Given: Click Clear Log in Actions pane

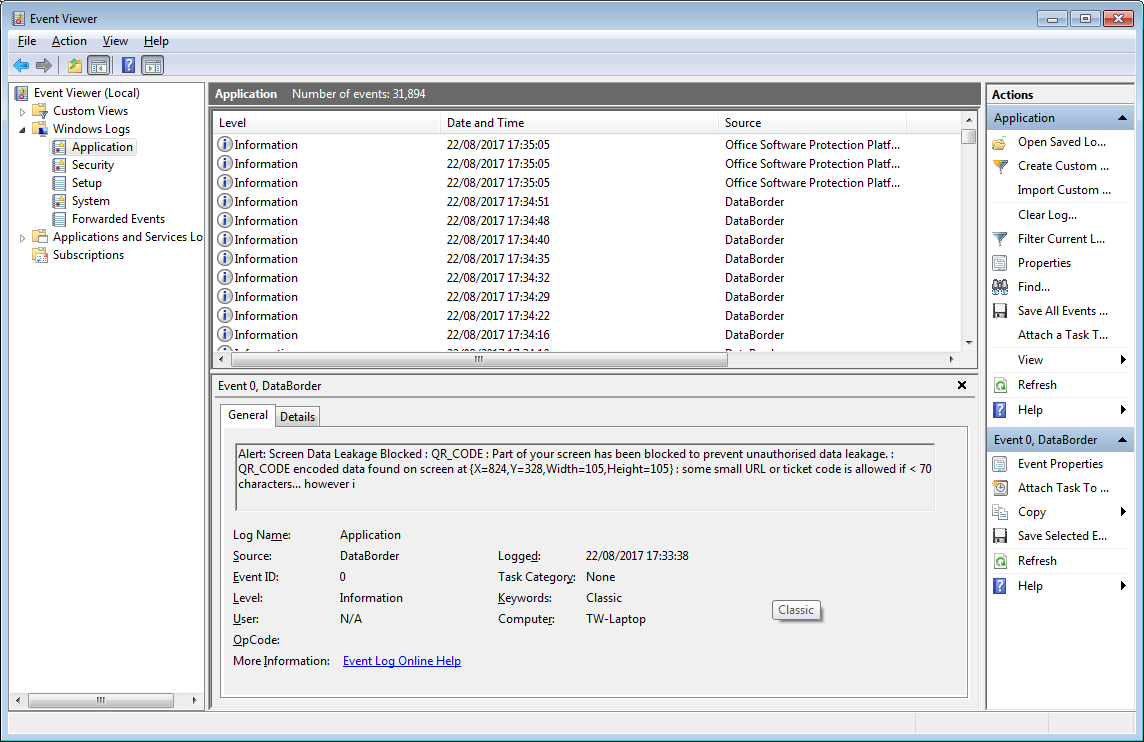Looking at the screenshot, I should tap(1047, 215).
